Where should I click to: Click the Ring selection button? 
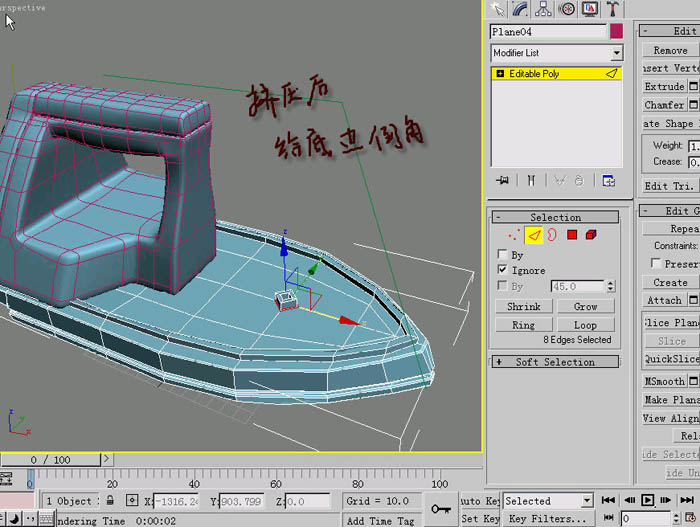click(524, 325)
